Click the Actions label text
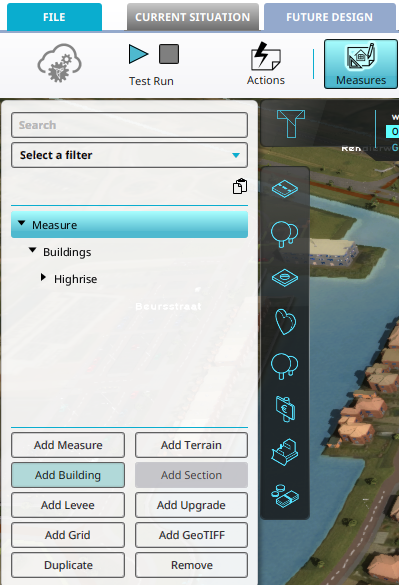The width and height of the screenshot is (399, 585). (265, 80)
